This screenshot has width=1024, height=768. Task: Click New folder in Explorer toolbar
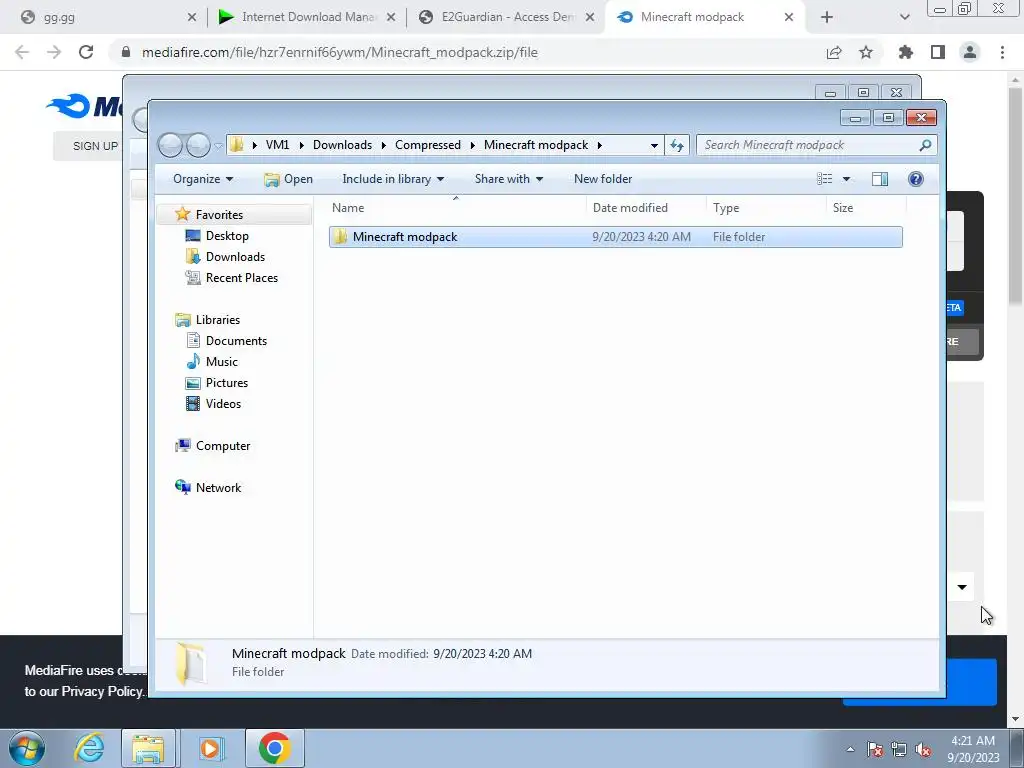click(x=603, y=179)
